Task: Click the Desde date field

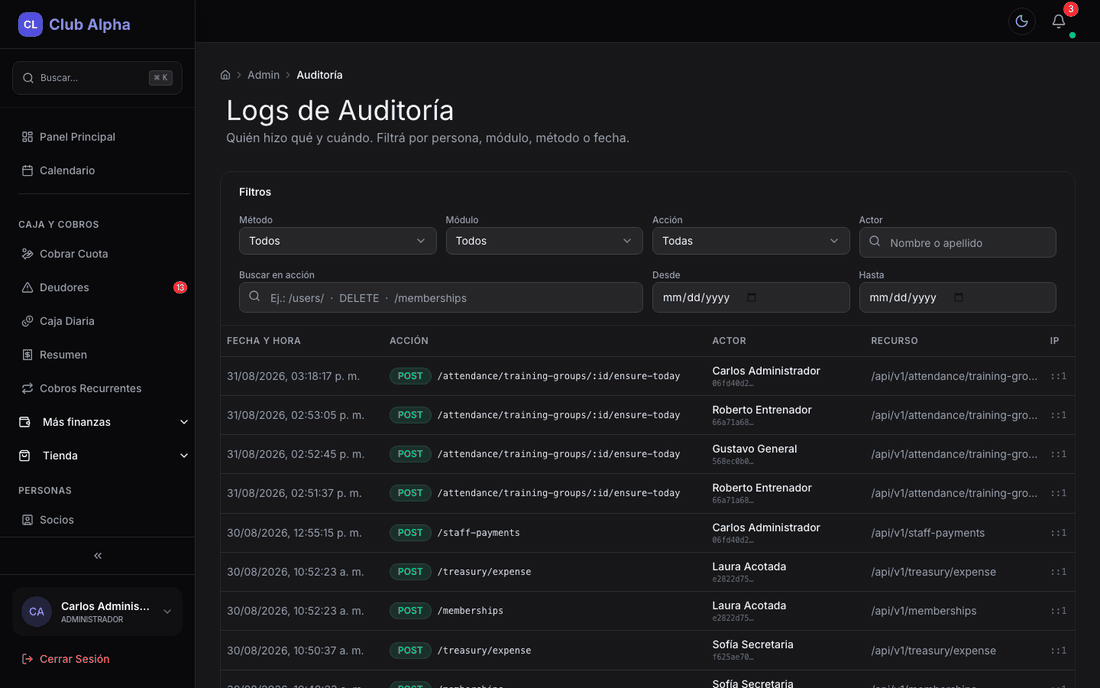Action: tap(751, 297)
